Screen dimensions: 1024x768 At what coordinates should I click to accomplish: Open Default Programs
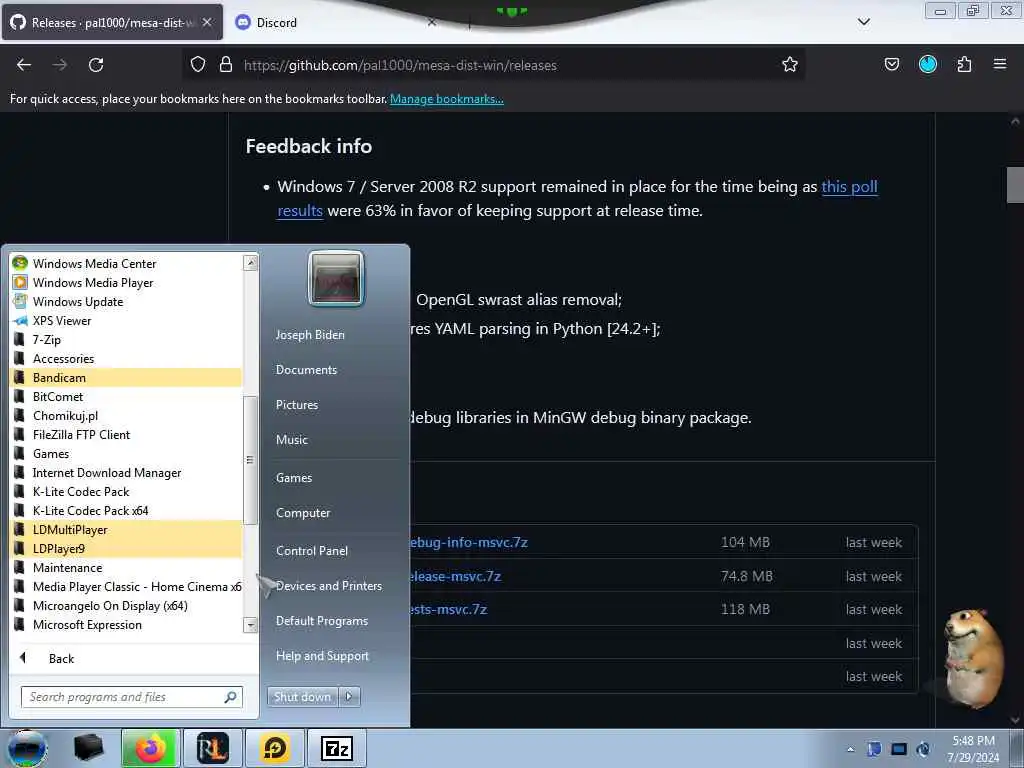tap(321, 621)
